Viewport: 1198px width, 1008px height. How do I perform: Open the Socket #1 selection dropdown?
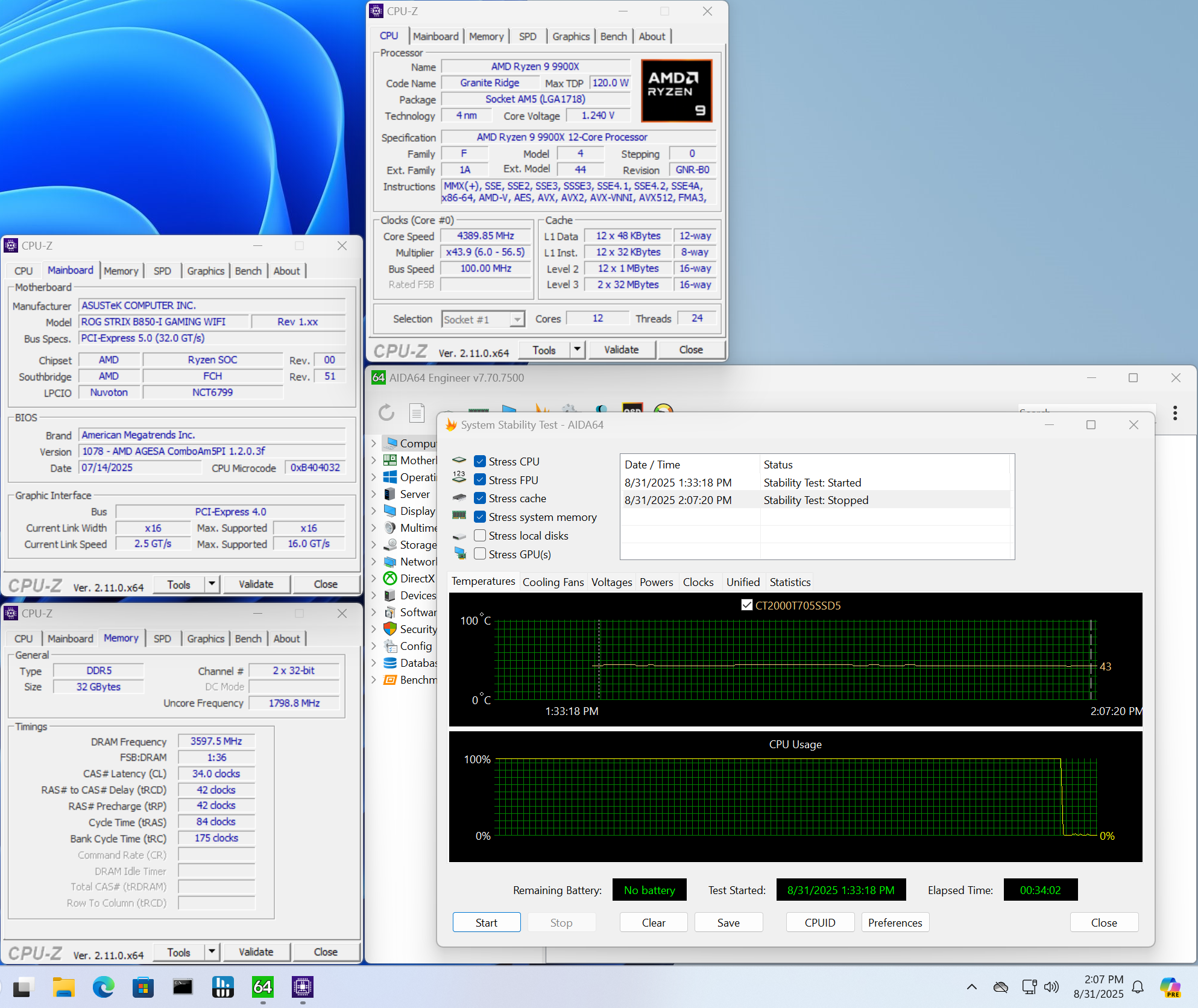517,320
